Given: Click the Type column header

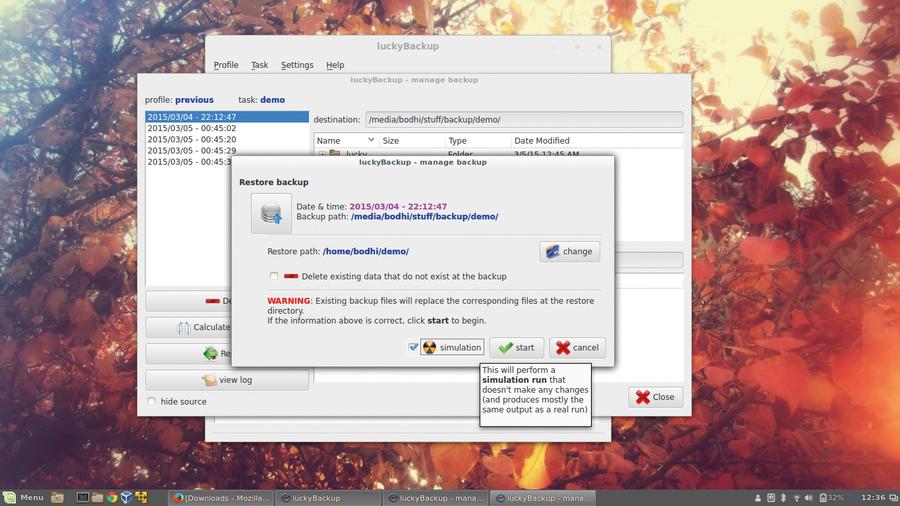Looking at the screenshot, I should [x=478, y=141].
